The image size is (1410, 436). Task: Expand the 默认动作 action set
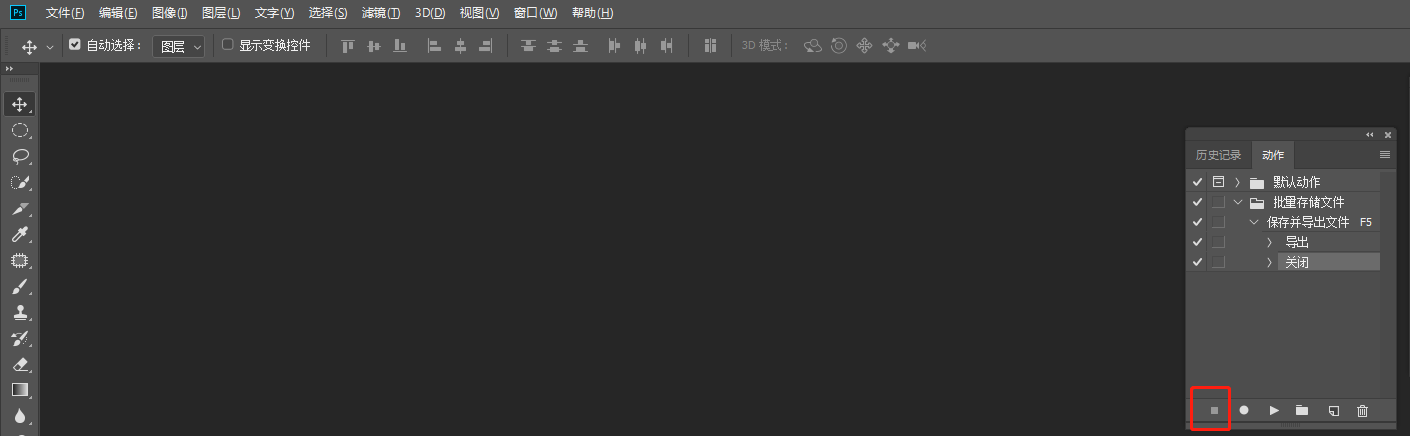coord(1237,182)
